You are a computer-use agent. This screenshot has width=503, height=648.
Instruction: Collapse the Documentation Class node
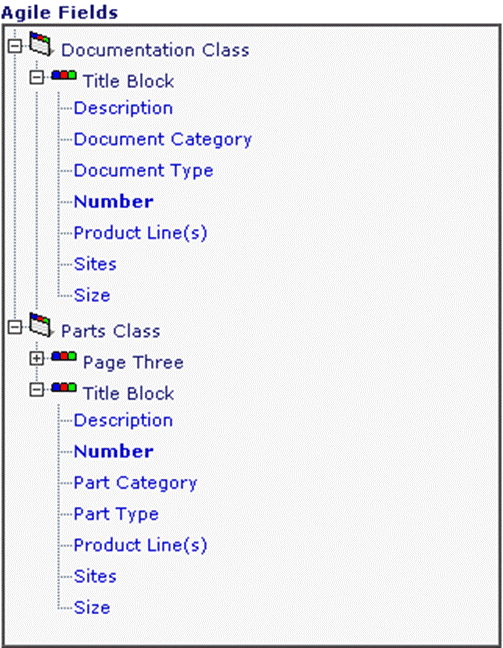pyautogui.click(x=15, y=46)
